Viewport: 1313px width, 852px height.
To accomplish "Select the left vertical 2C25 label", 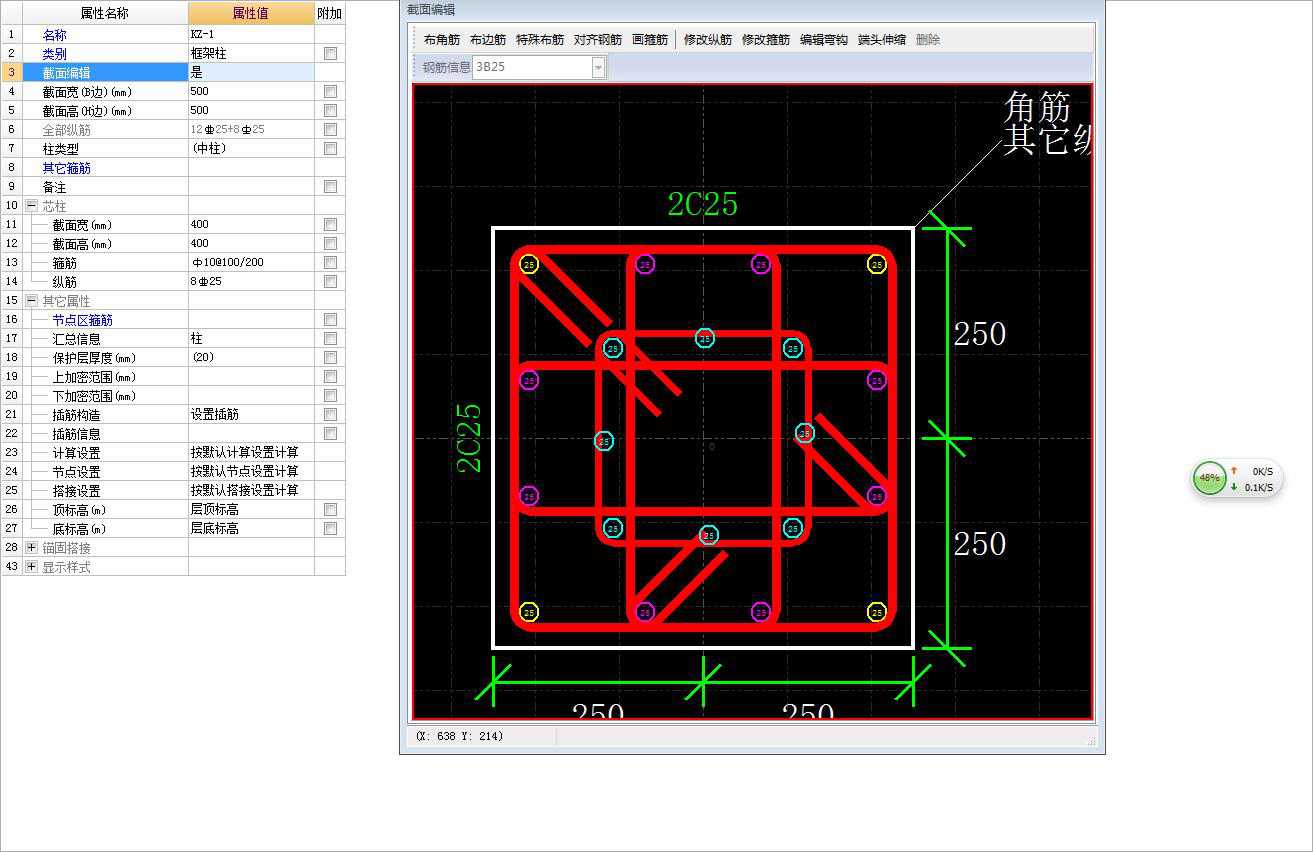I will 469,438.
